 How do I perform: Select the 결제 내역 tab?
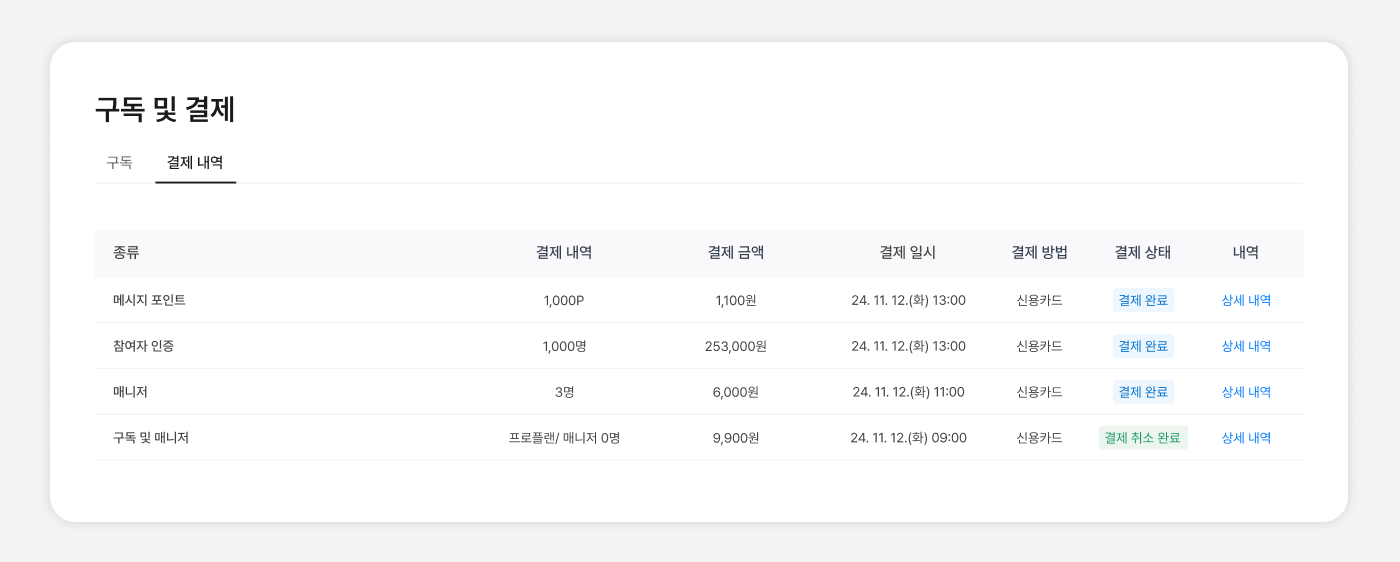coord(195,162)
